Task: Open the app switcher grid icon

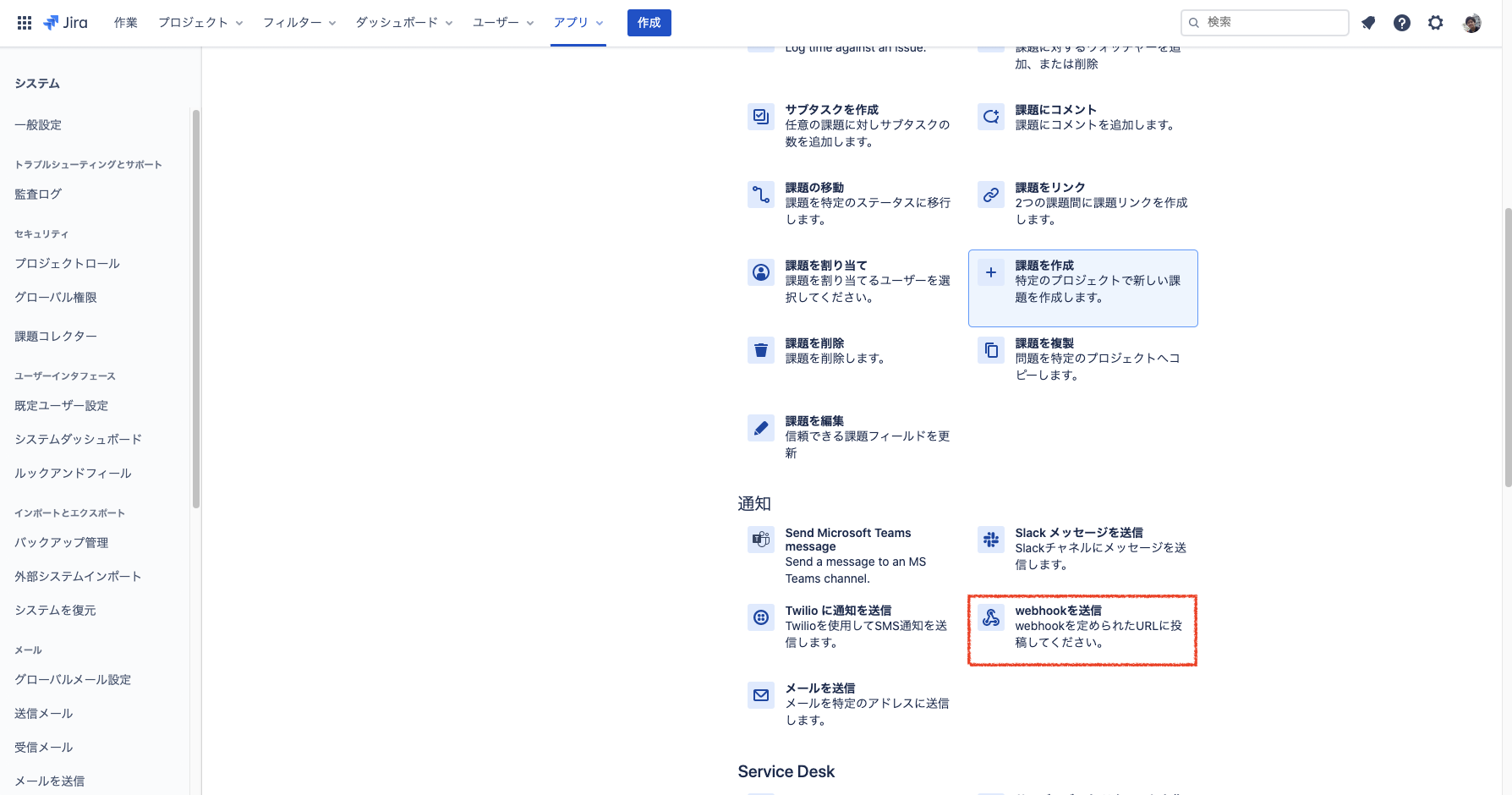Action: 25,23
